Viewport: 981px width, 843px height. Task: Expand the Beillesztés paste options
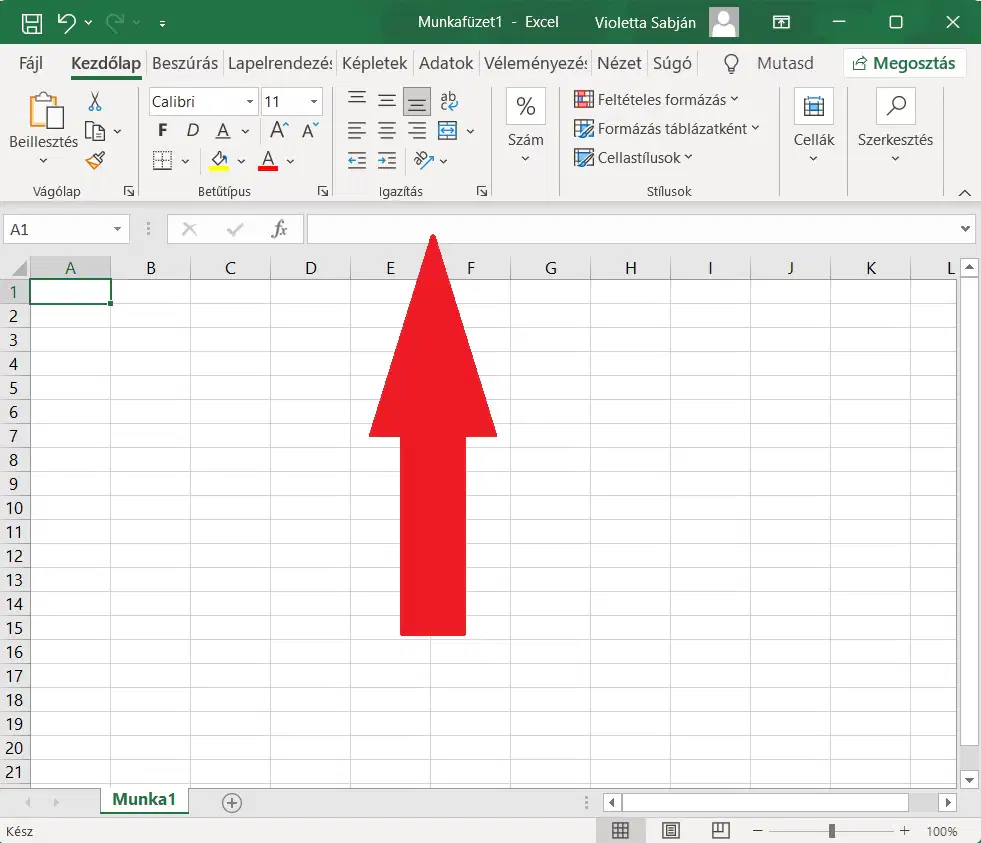click(43, 161)
